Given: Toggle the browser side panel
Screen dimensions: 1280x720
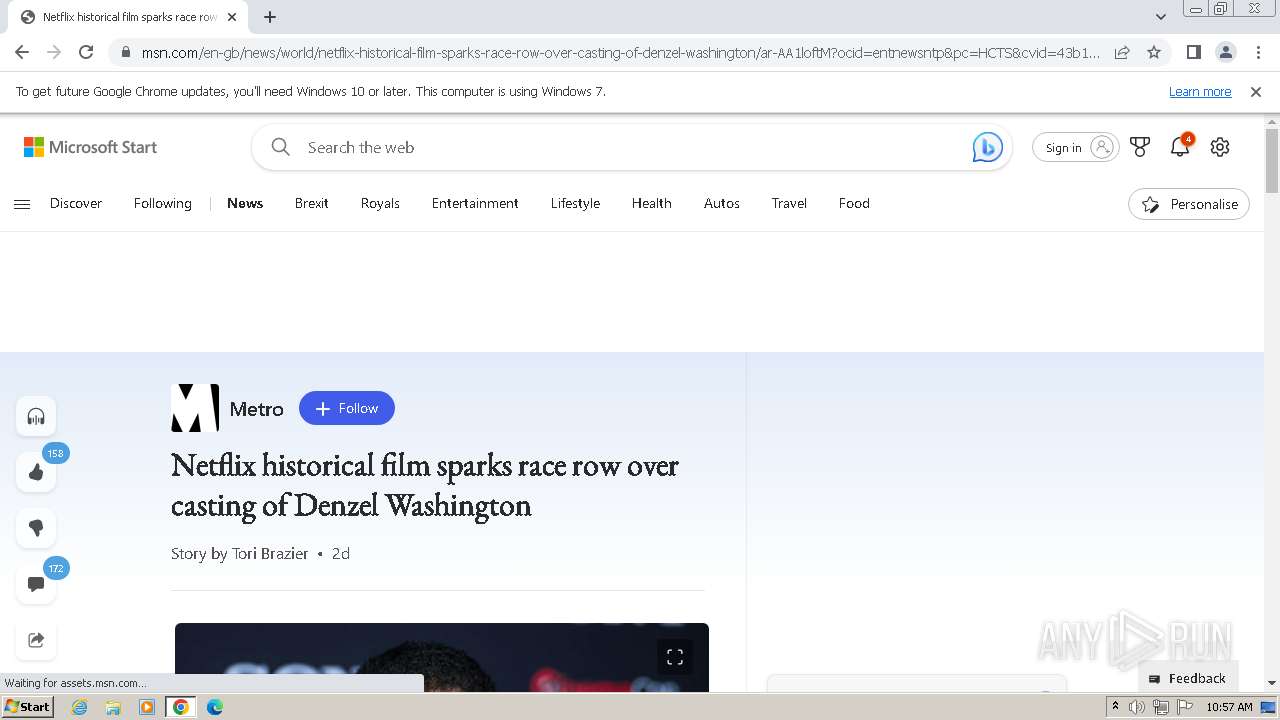Looking at the screenshot, I should pos(1193,52).
